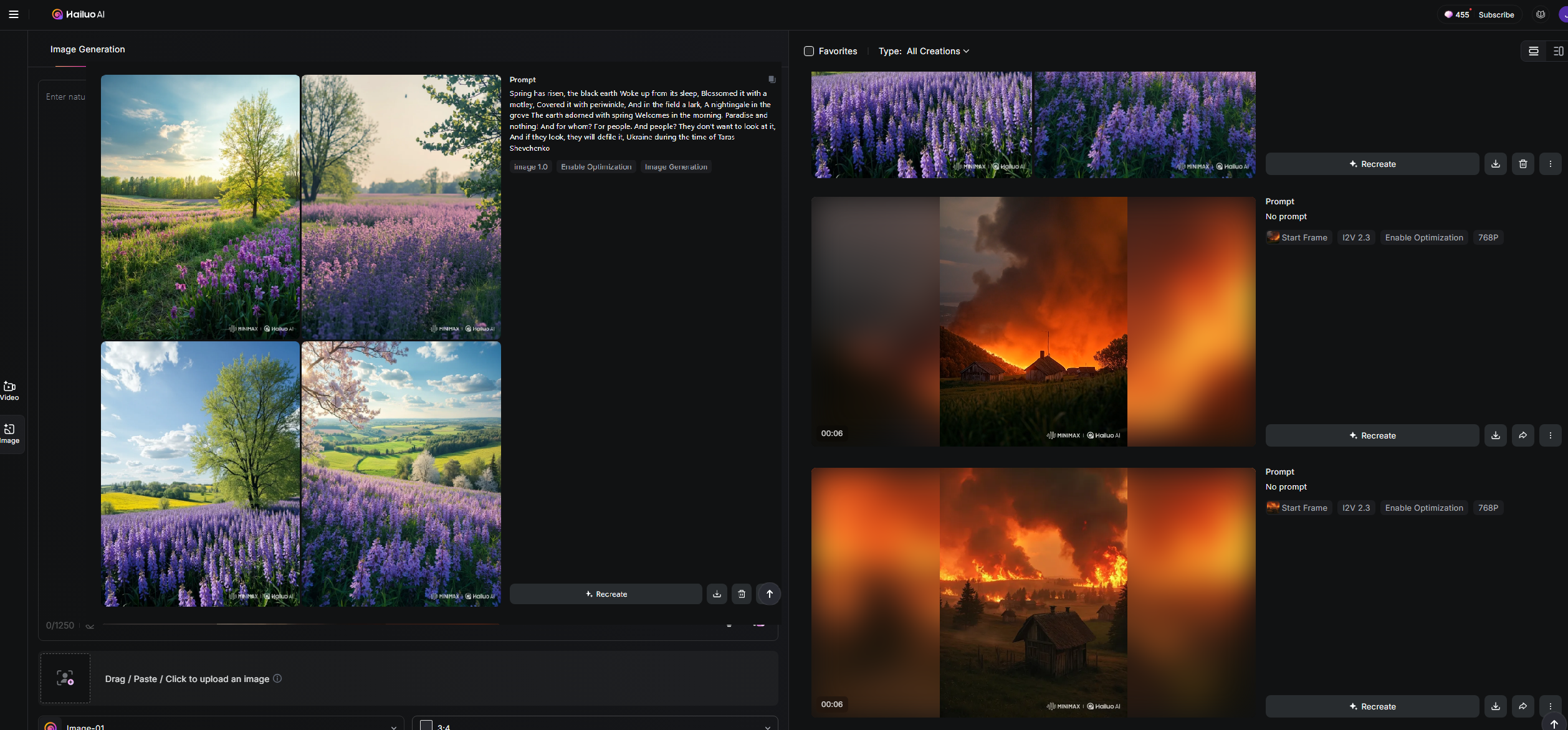Toggle the Favorites checkbox
The height and width of the screenshot is (730, 1568).
[x=809, y=51]
